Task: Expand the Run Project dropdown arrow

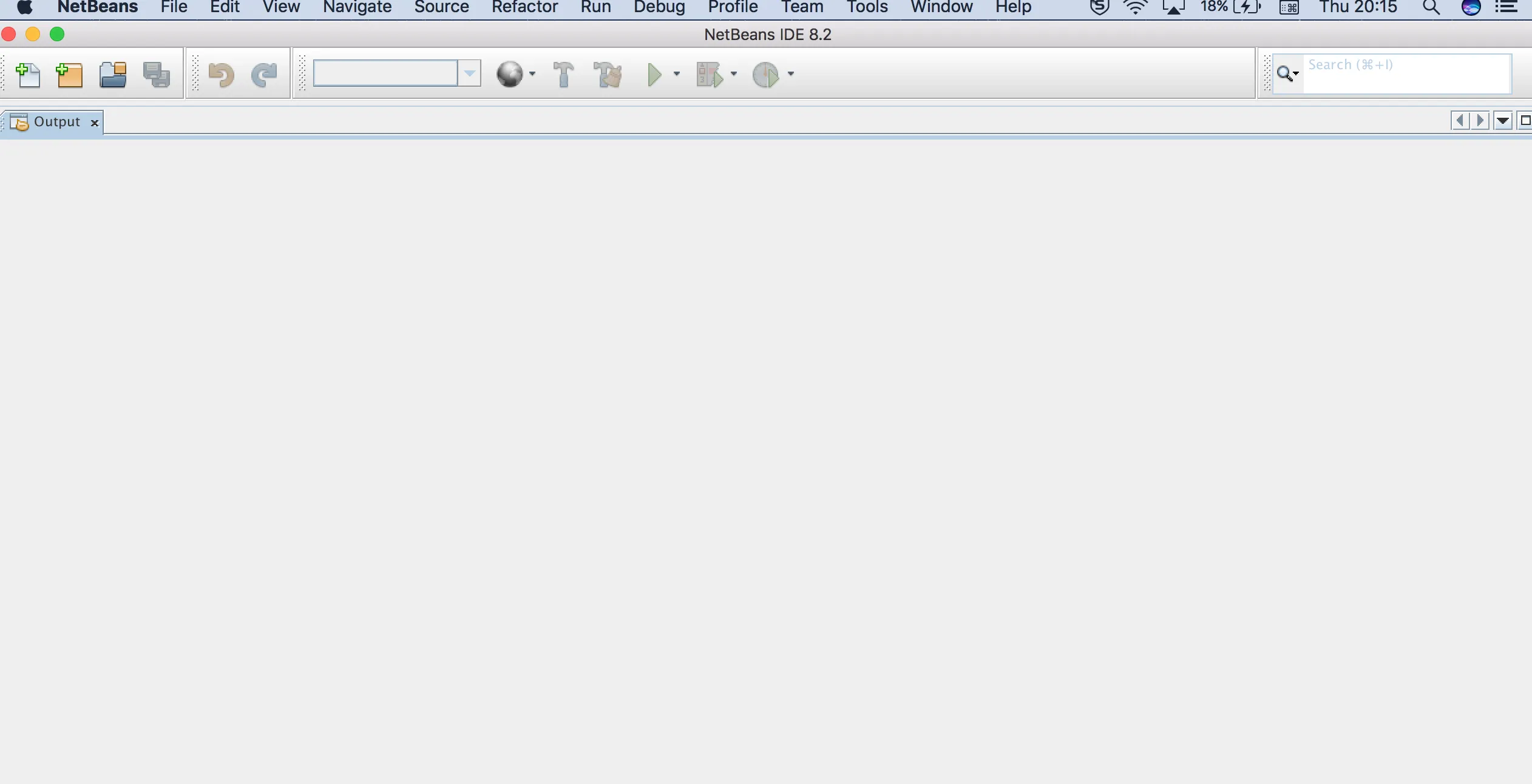Action: coord(677,74)
